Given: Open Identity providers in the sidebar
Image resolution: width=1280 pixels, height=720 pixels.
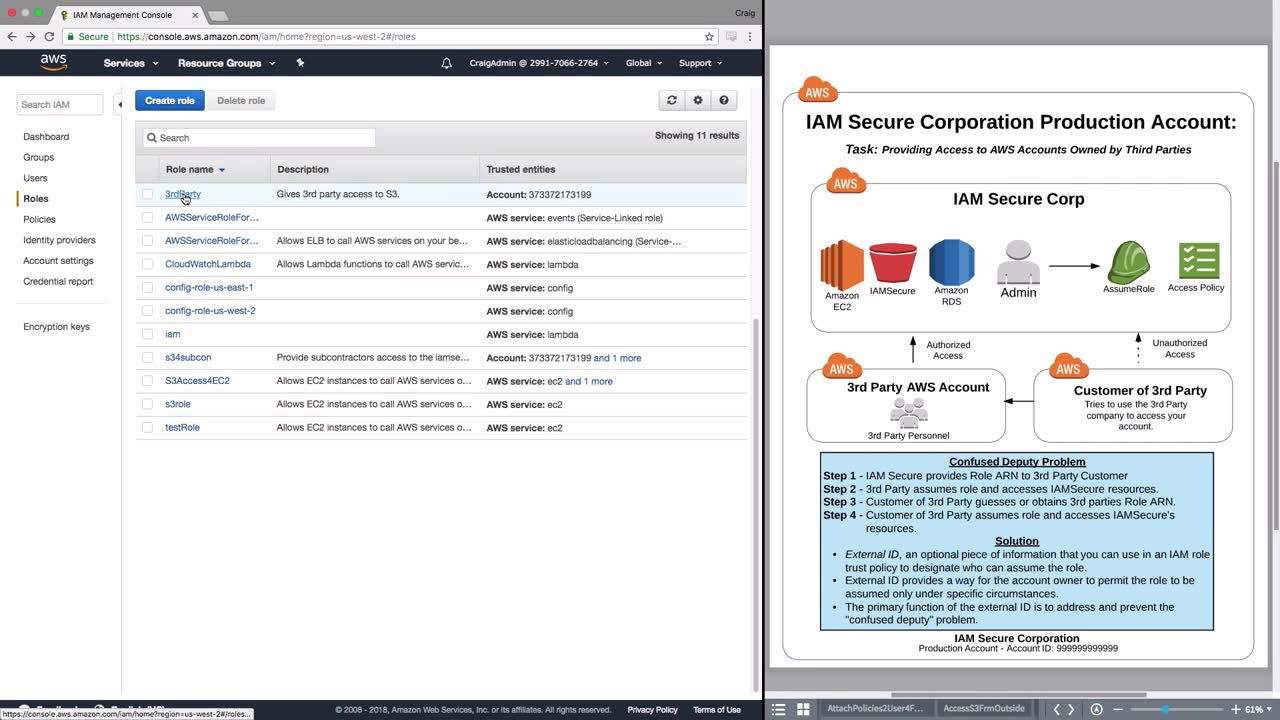Looking at the screenshot, I should click(x=59, y=240).
